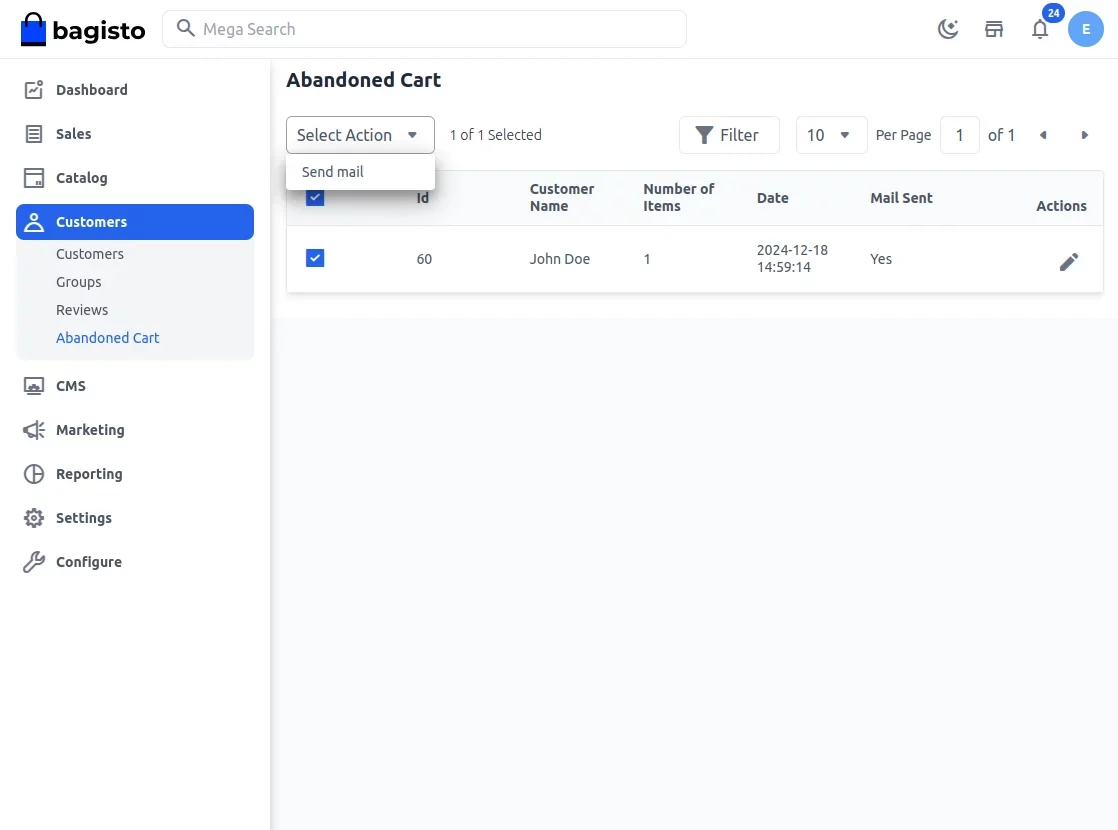Open Configure menu label
Image resolution: width=1118 pixels, height=830 pixels.
[88, 562]
